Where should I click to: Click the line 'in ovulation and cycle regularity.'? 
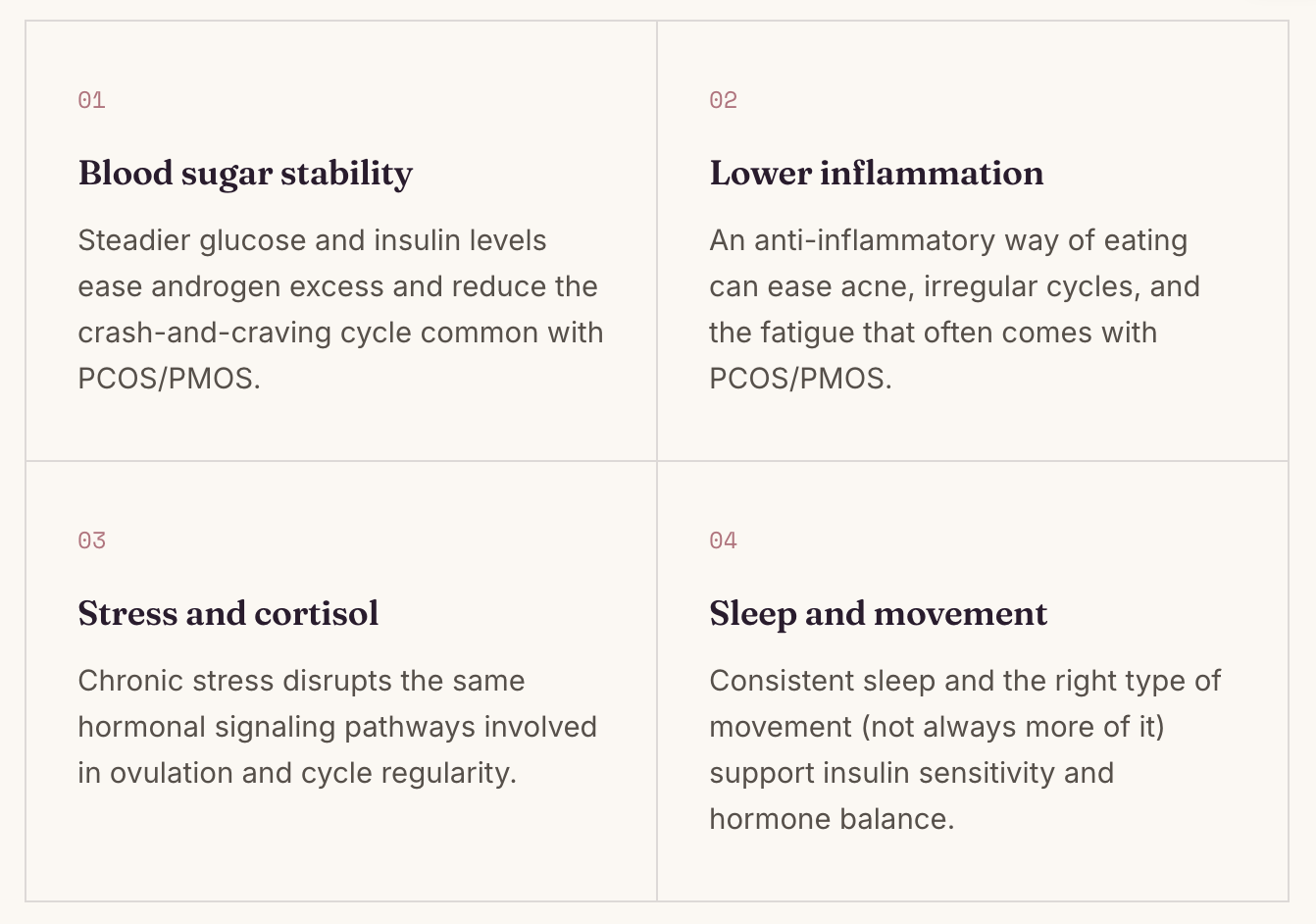(x=297, y=773)
